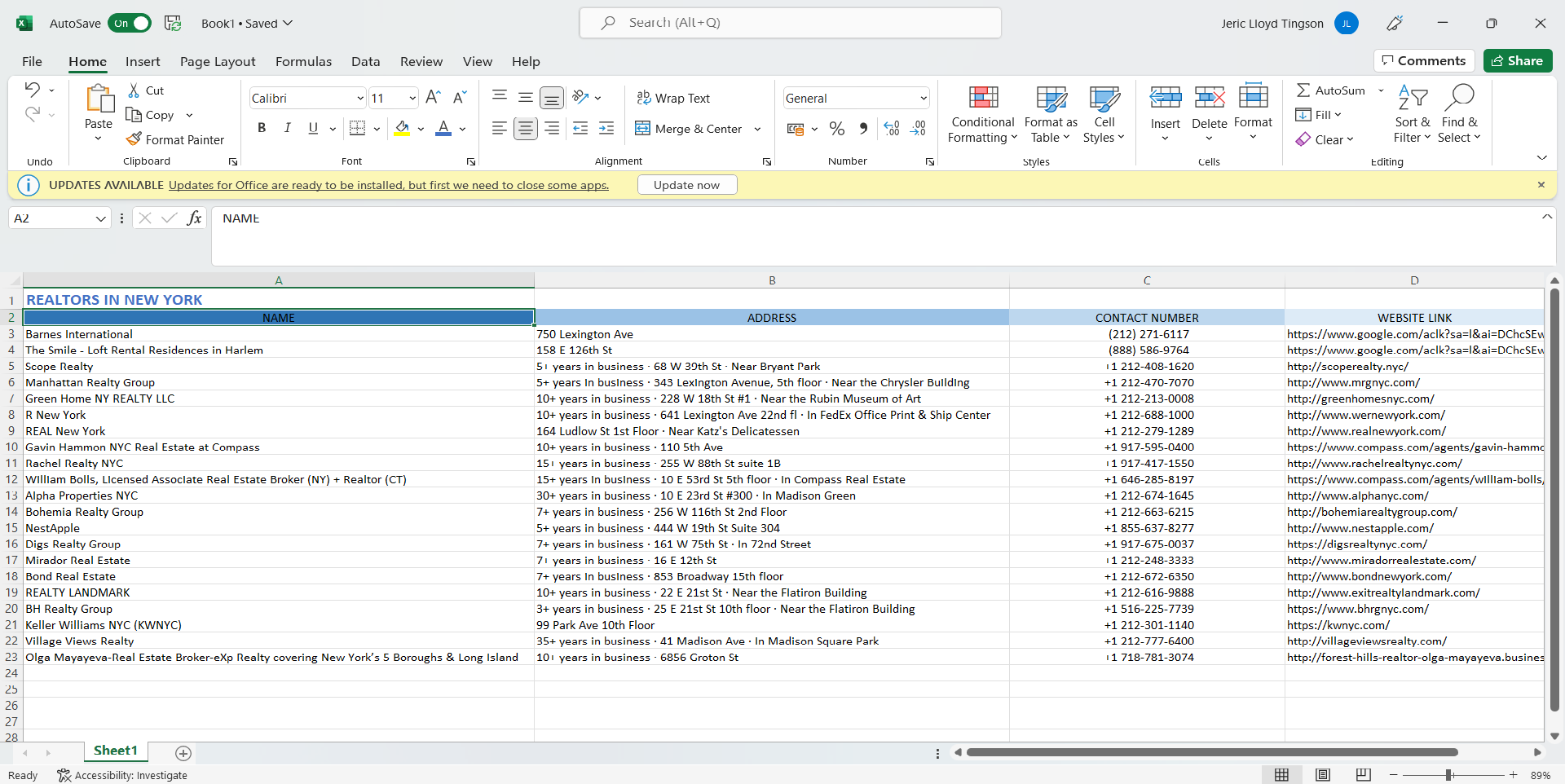Click the Redo arrow icon
The width and height of the screenshot is (1565, 784).
pyautogui.click(x=32, y=114)
